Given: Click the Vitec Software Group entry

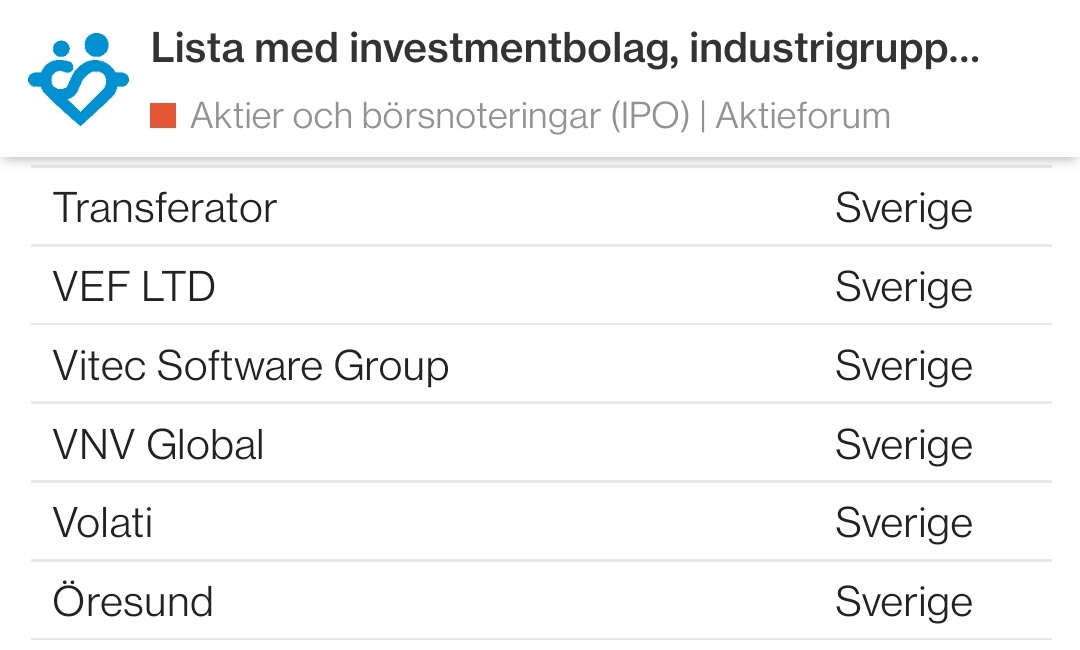Looking at the screenshot, I should (x=251, y=366).
